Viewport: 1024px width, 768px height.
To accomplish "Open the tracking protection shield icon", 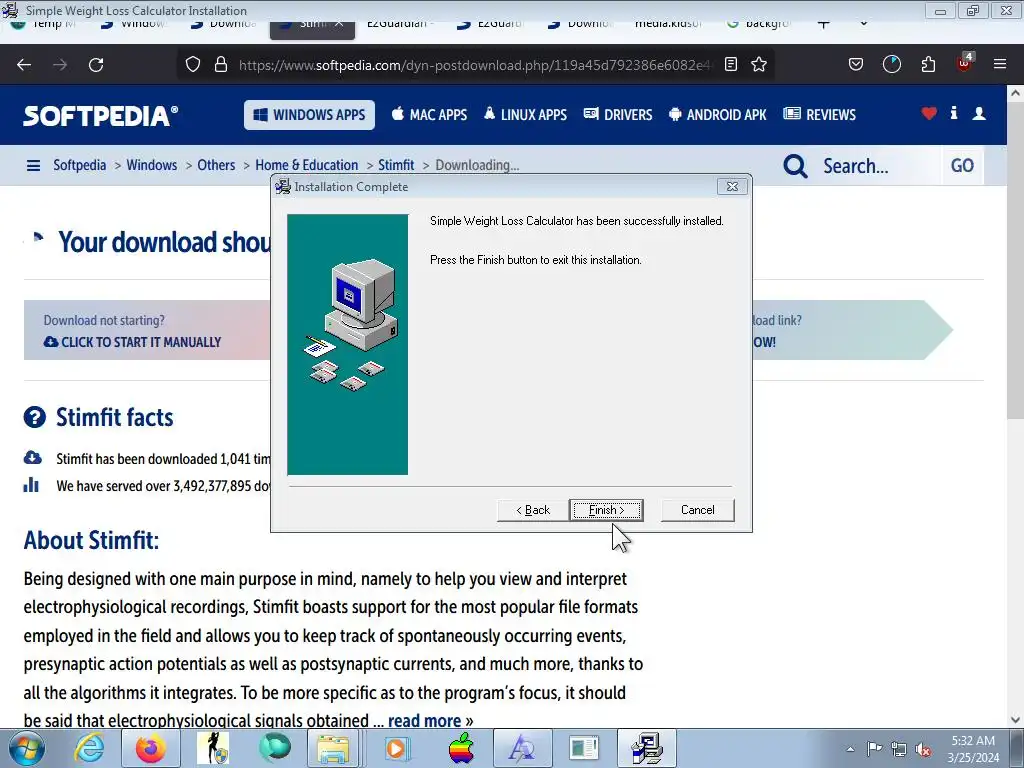I will pos(193,65).
